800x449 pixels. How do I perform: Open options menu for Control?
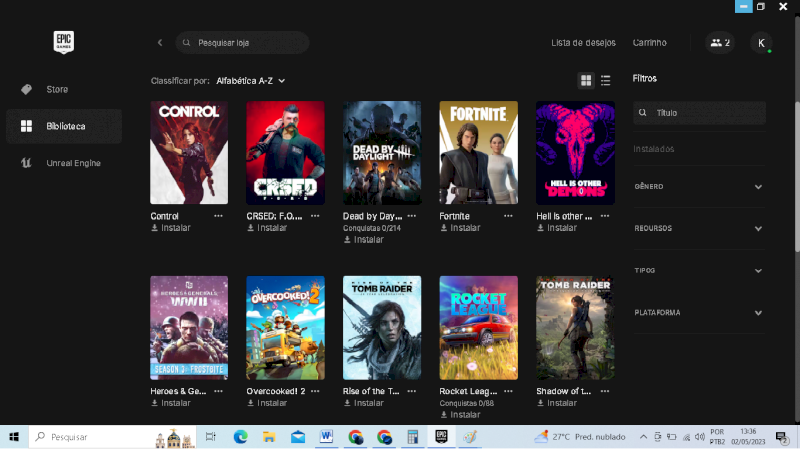(x=218, y=216)
